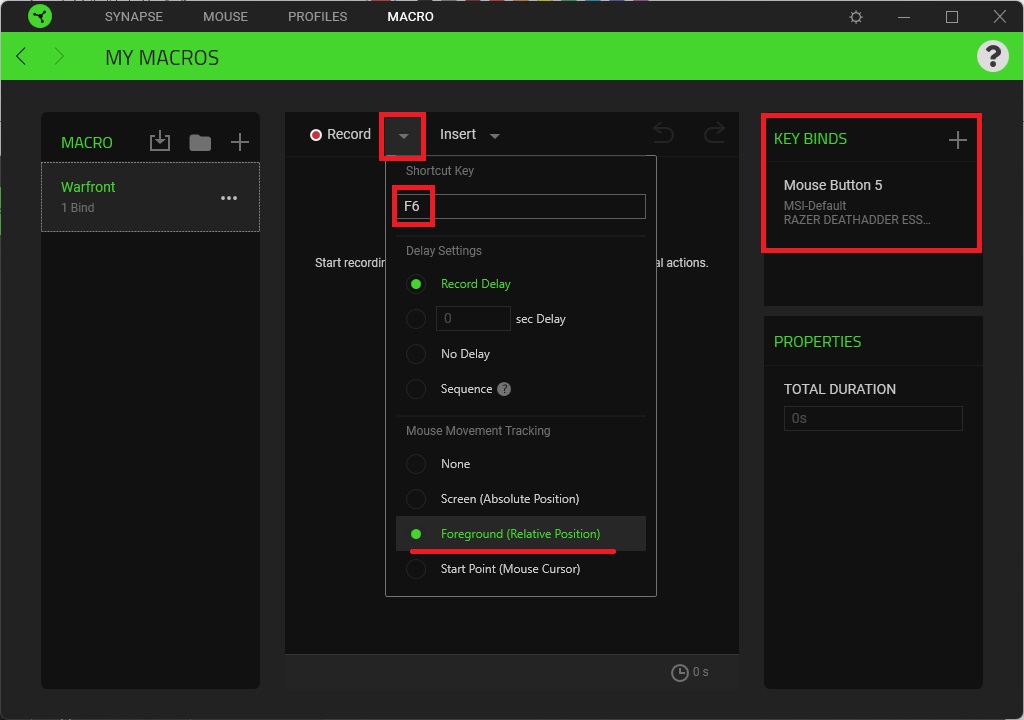
Task: Minimize the Synapse window
Action: (904, 17)
